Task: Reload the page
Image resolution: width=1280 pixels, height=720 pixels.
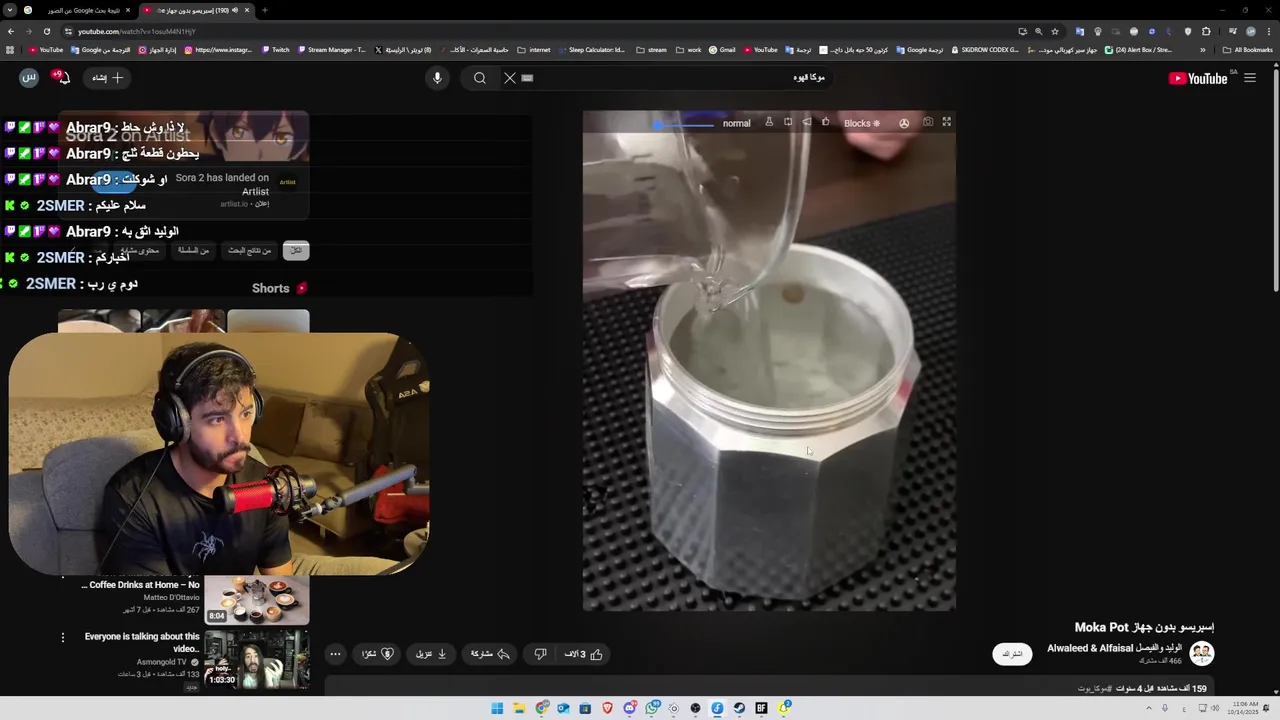Action: click(47, 31)
